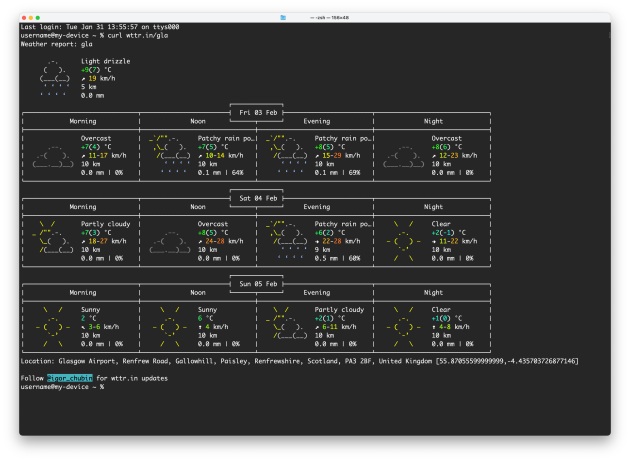Click the Sunday morning temperature '2 °C'
This screenshot has width=630, height=461.
(89, 318)
